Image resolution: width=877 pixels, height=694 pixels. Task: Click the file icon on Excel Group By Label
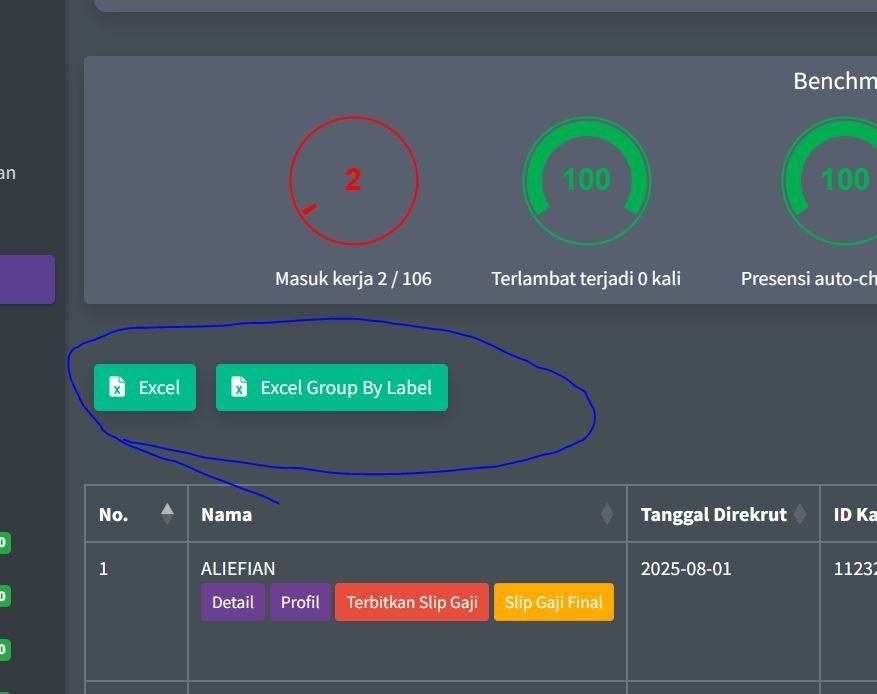tap(239, 388)
